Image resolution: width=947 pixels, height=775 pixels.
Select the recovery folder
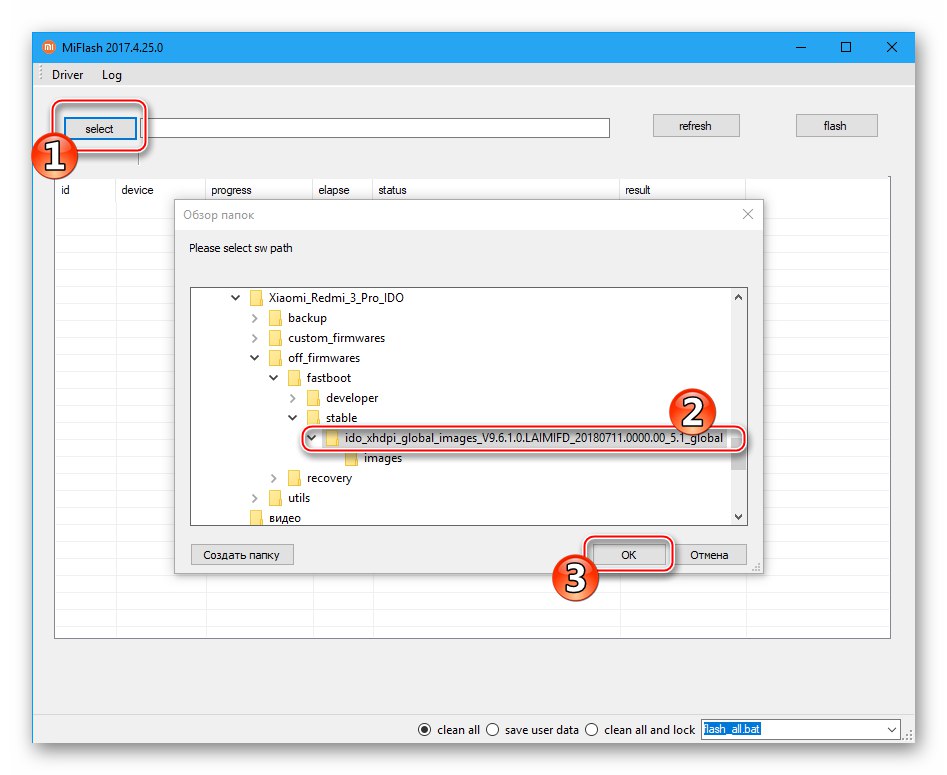pyautogui.click(x=329, y=478)
